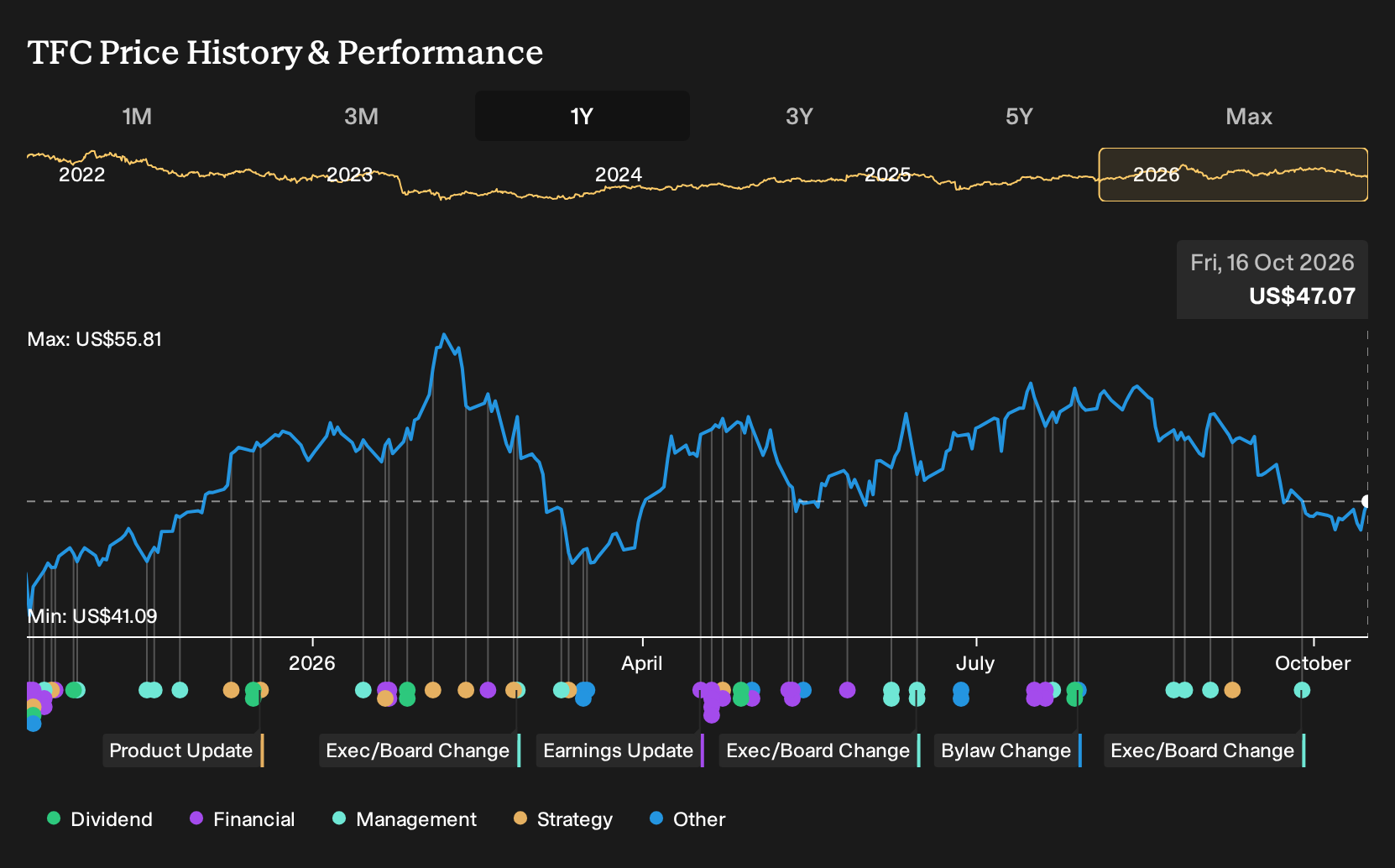Click the July axis label
The height and width of the screenshot is (868, 1395).
tap(974, 663)
